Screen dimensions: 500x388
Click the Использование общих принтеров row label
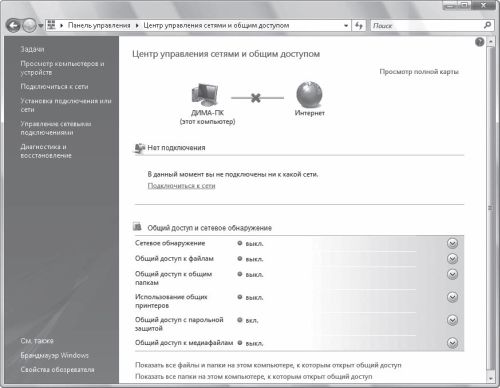point(171,301)
